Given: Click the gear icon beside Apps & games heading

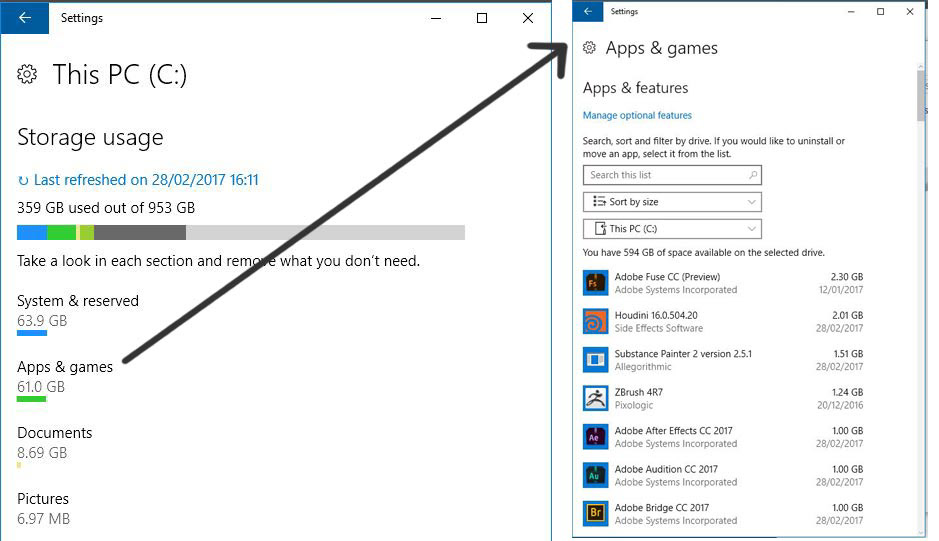Looking at the screenshot, I should point(589,48).
